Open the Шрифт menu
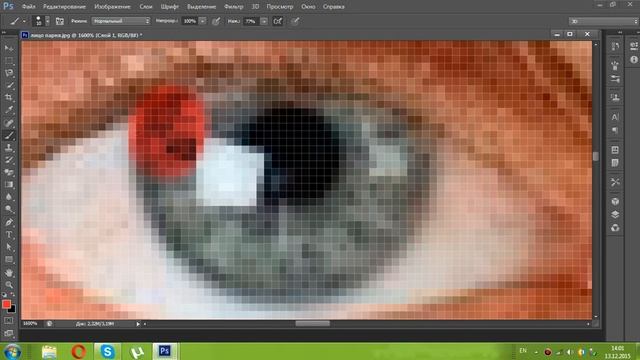640x360 pixels. (x=170, y=7)
